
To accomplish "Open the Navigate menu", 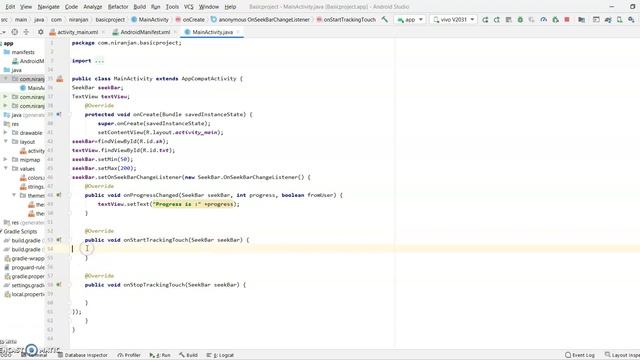I will pyautogui.click(x=49, y=7).
